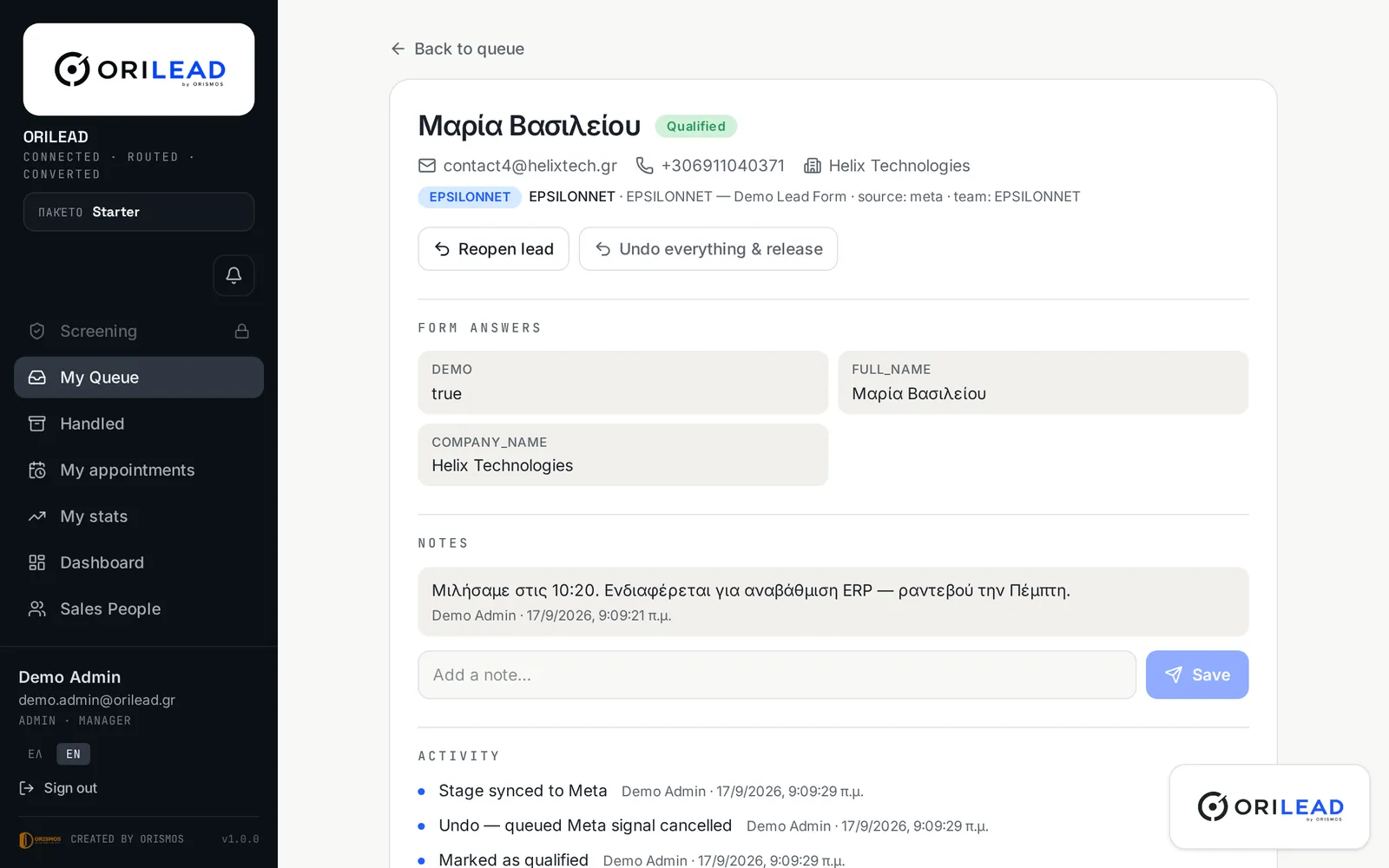The image size is (1389, 868).
Task: Click the EPSILONNET team tag
Action: [470, 197]
